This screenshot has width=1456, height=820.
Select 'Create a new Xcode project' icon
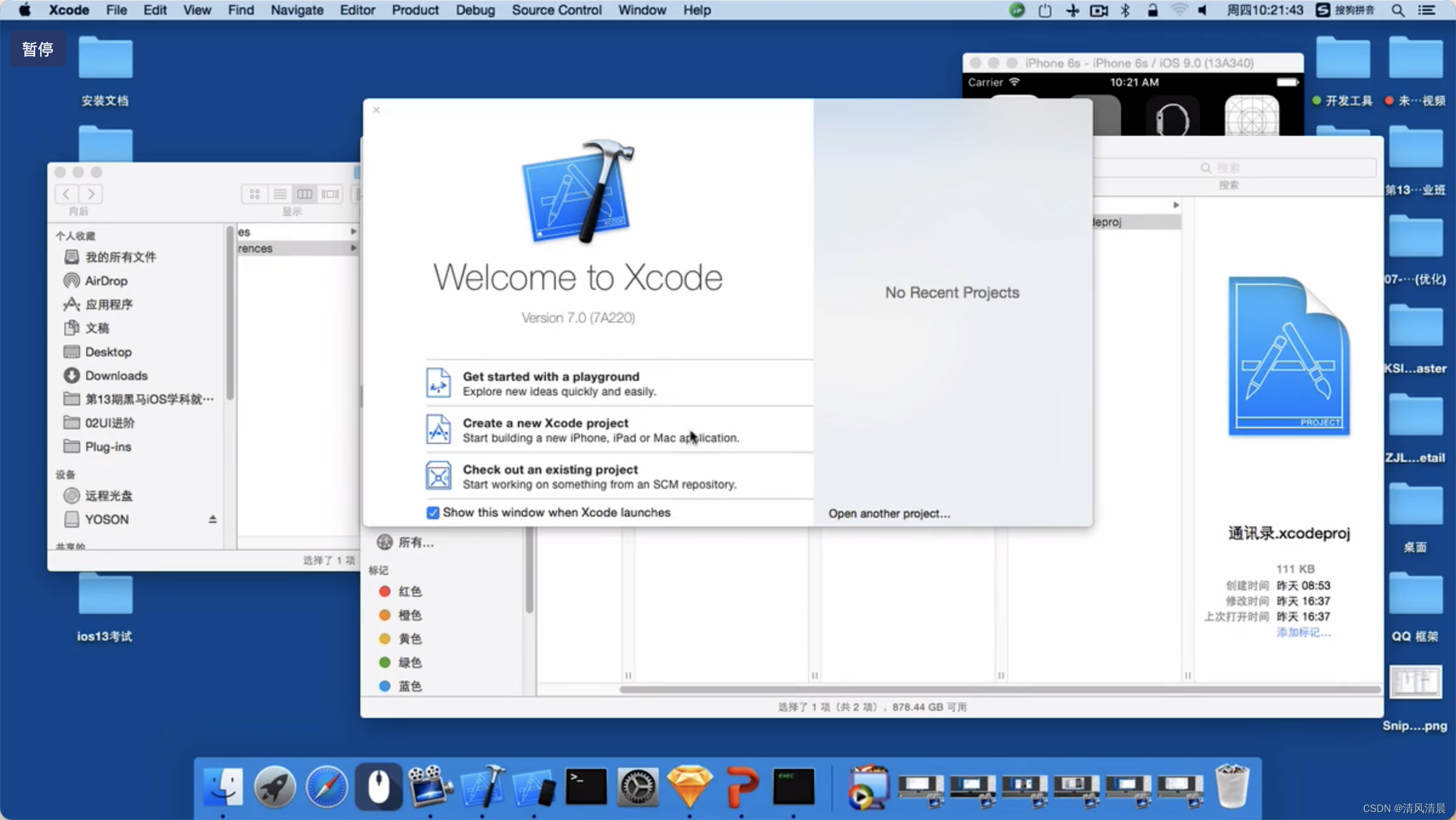click(x=437, y=429)
